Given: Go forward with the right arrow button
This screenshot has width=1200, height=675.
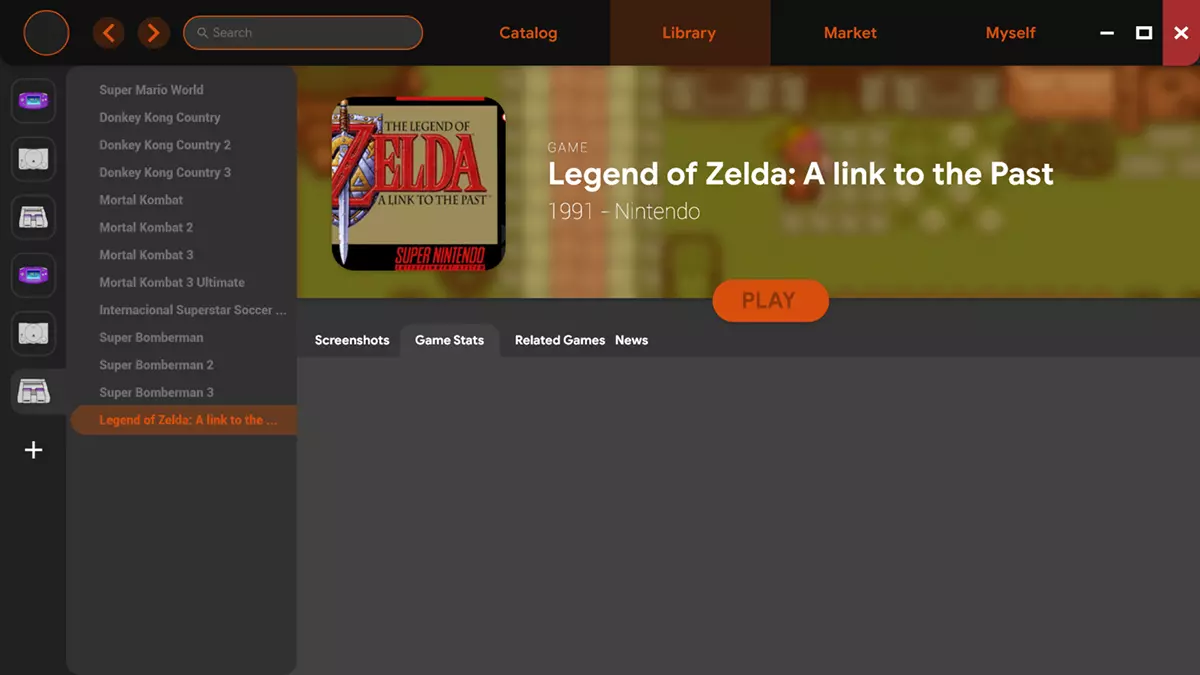Looking at the screenshot, I should 153,33.
